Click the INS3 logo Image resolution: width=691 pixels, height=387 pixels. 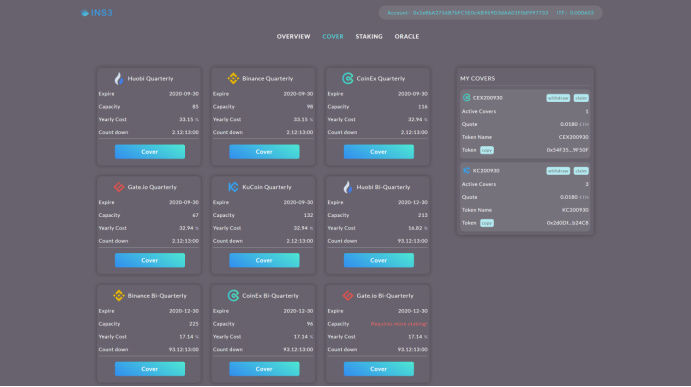97,13
